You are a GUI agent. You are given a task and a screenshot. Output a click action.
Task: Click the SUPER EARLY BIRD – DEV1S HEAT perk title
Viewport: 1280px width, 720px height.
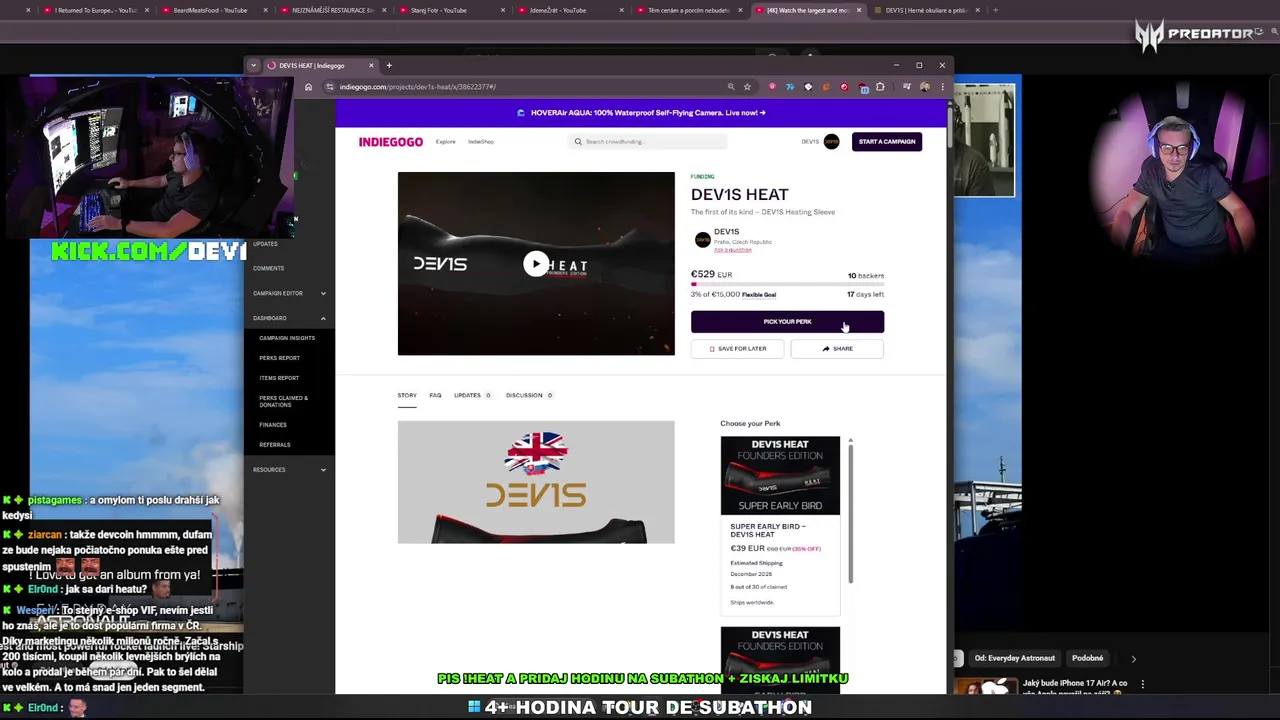[x=768, y=530]
